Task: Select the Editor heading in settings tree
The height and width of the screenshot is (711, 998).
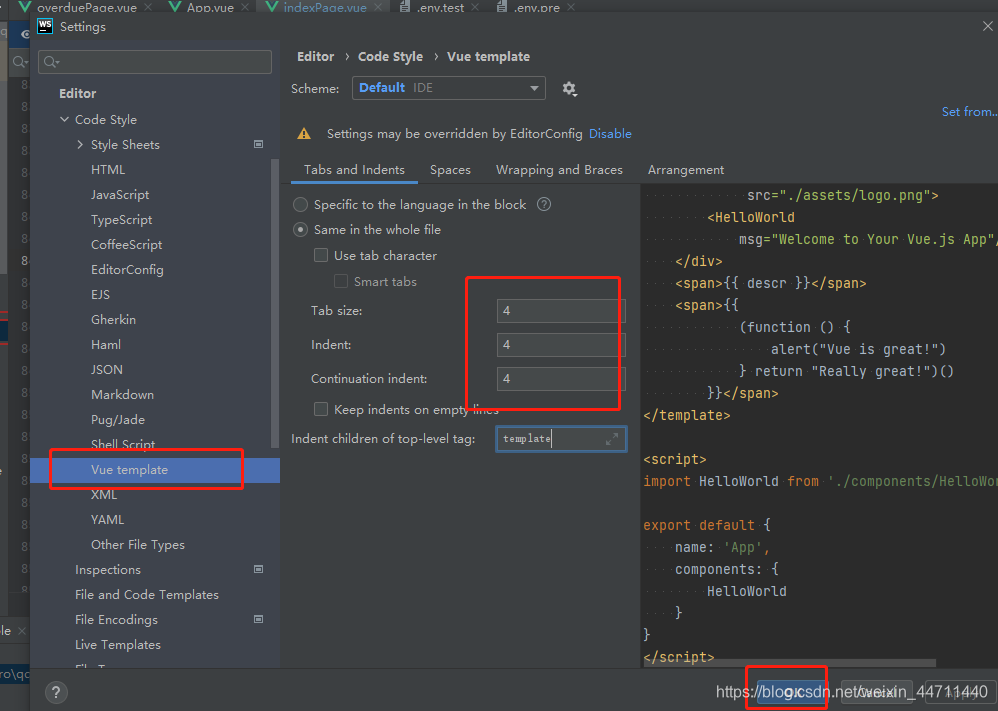Action: coord(78,94)
